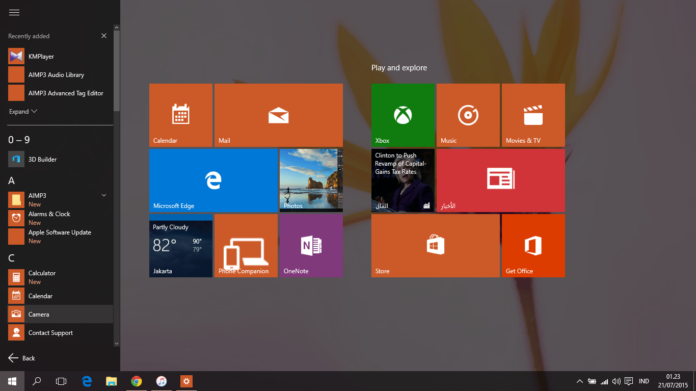Open the Photos tile
Screen dimensions: 696x391
click(311, 181)
